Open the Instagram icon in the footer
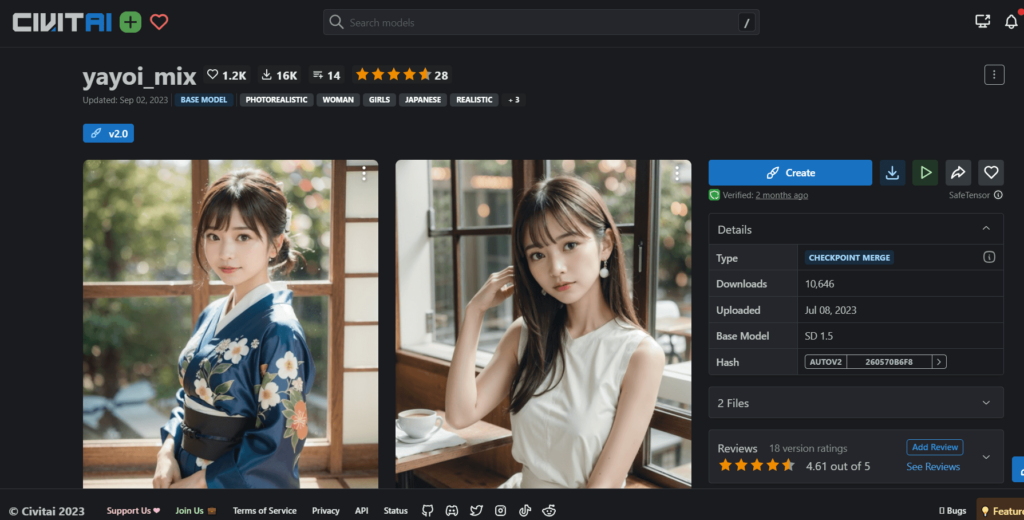1024x520 pixels. [501, 511]
